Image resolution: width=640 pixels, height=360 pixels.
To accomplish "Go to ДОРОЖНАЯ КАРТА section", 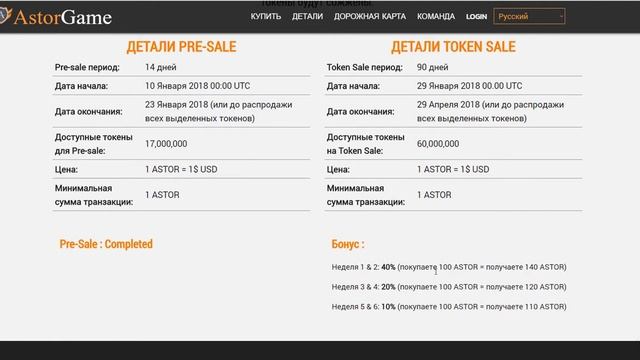I will (370, 16).
